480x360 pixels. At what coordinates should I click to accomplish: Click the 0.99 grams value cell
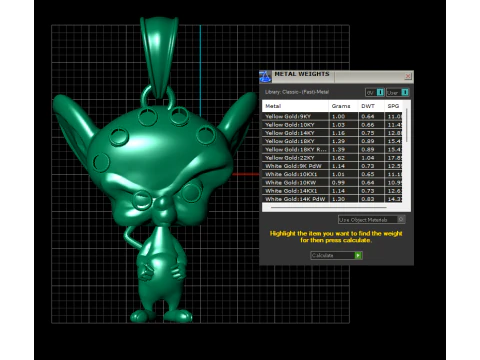pos(344,182)
